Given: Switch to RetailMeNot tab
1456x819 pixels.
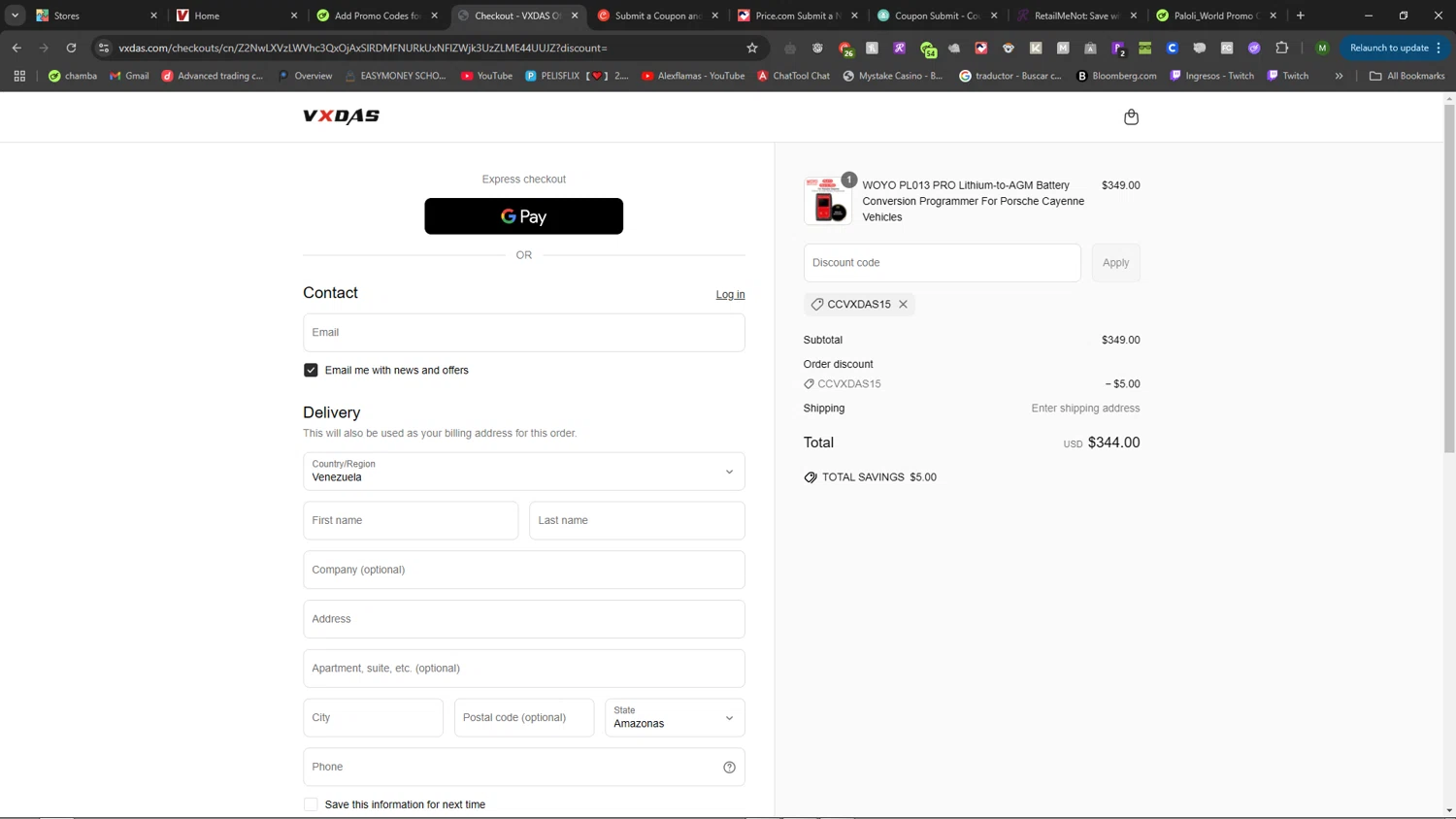Looking at the screenshot, I should 1077,16.
